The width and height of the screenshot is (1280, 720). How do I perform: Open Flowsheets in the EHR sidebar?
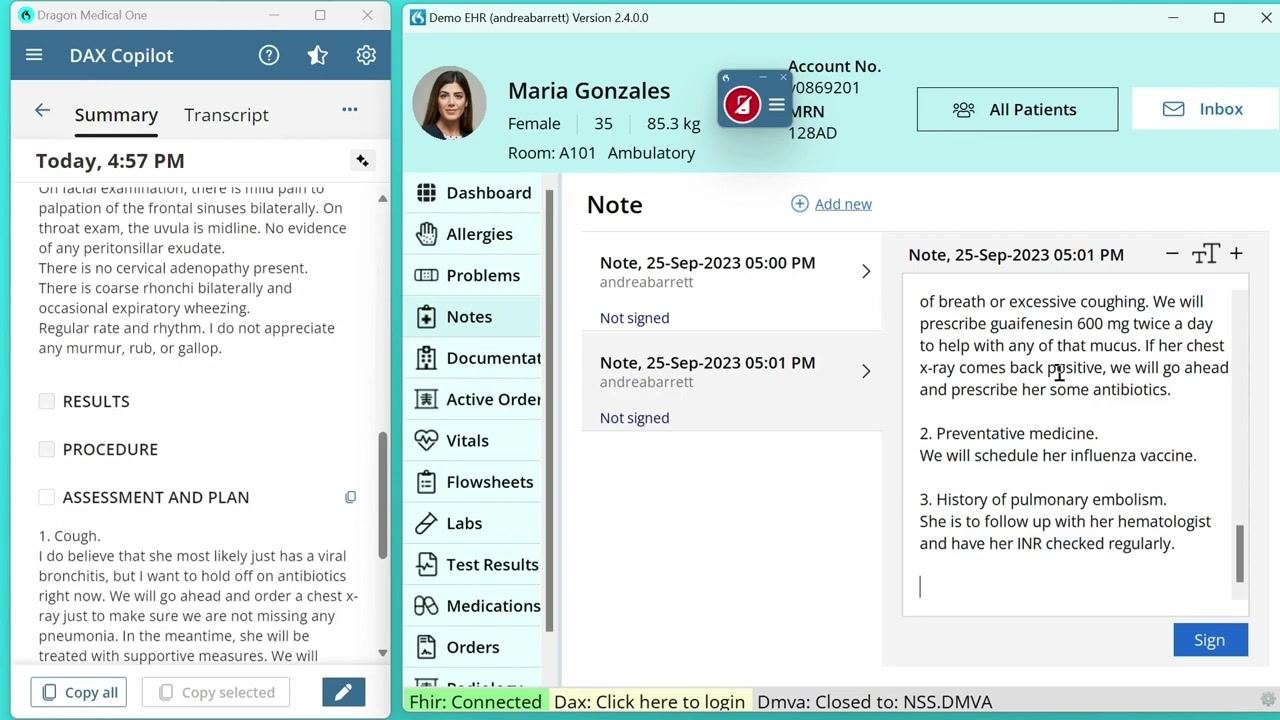(x=474, y=482)
